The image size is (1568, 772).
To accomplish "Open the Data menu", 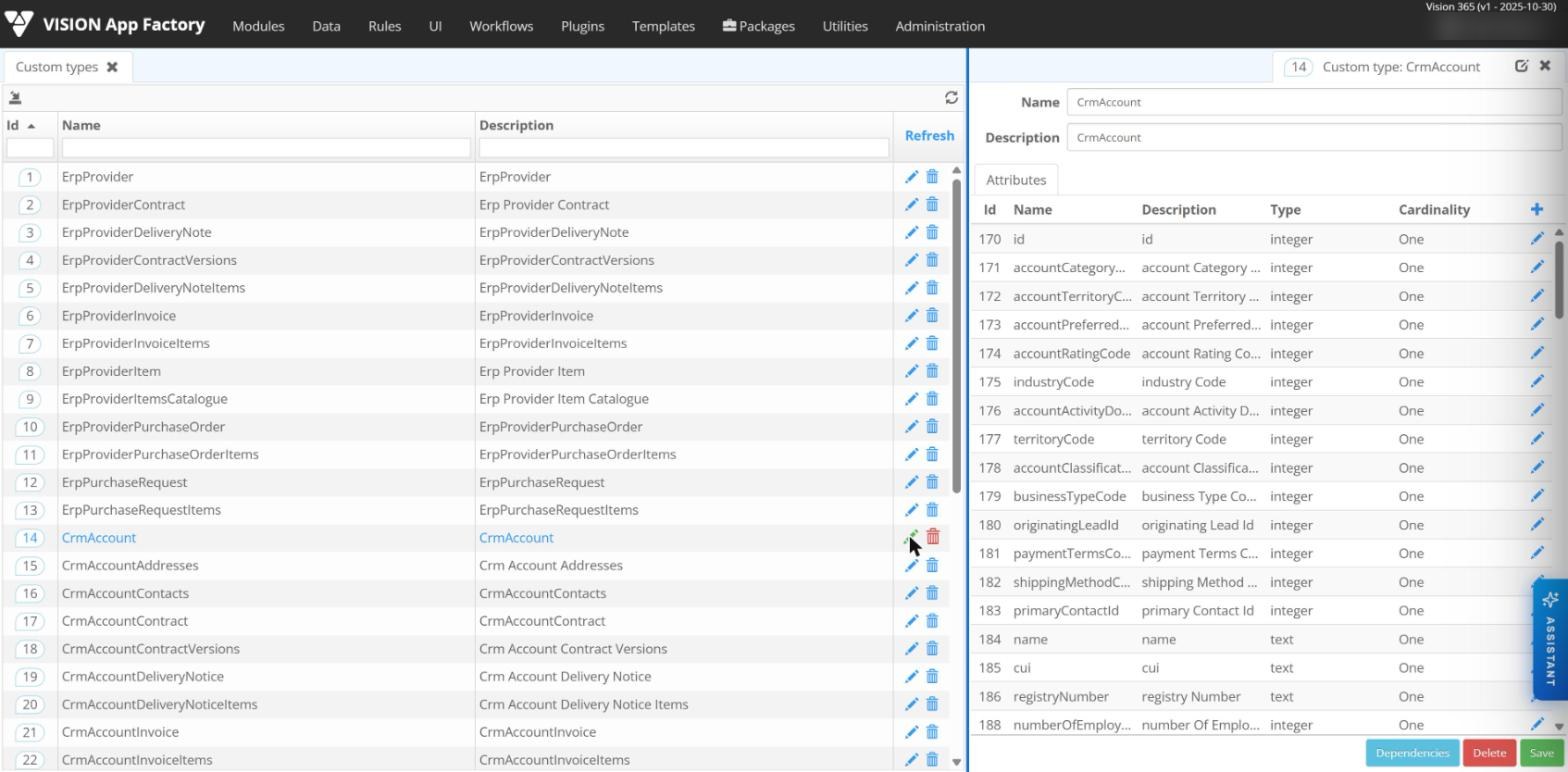I will pos(326,26).
